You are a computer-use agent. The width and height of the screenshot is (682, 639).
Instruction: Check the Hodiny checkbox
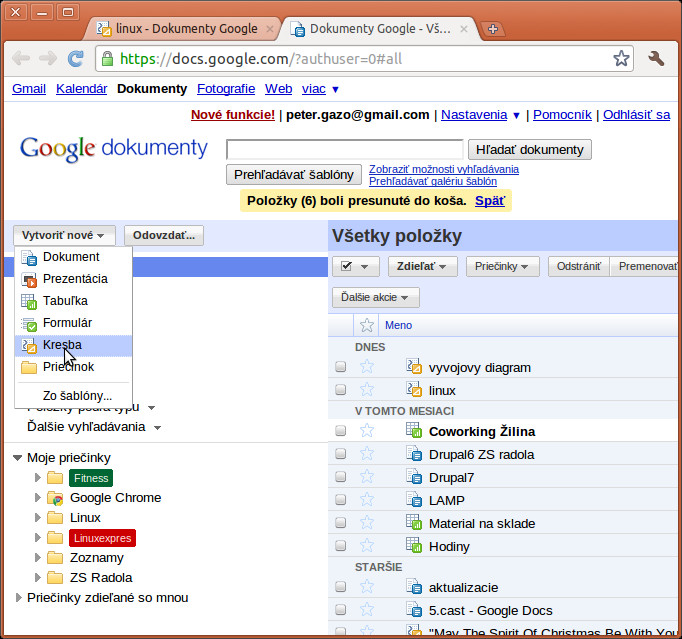(341, 545)
